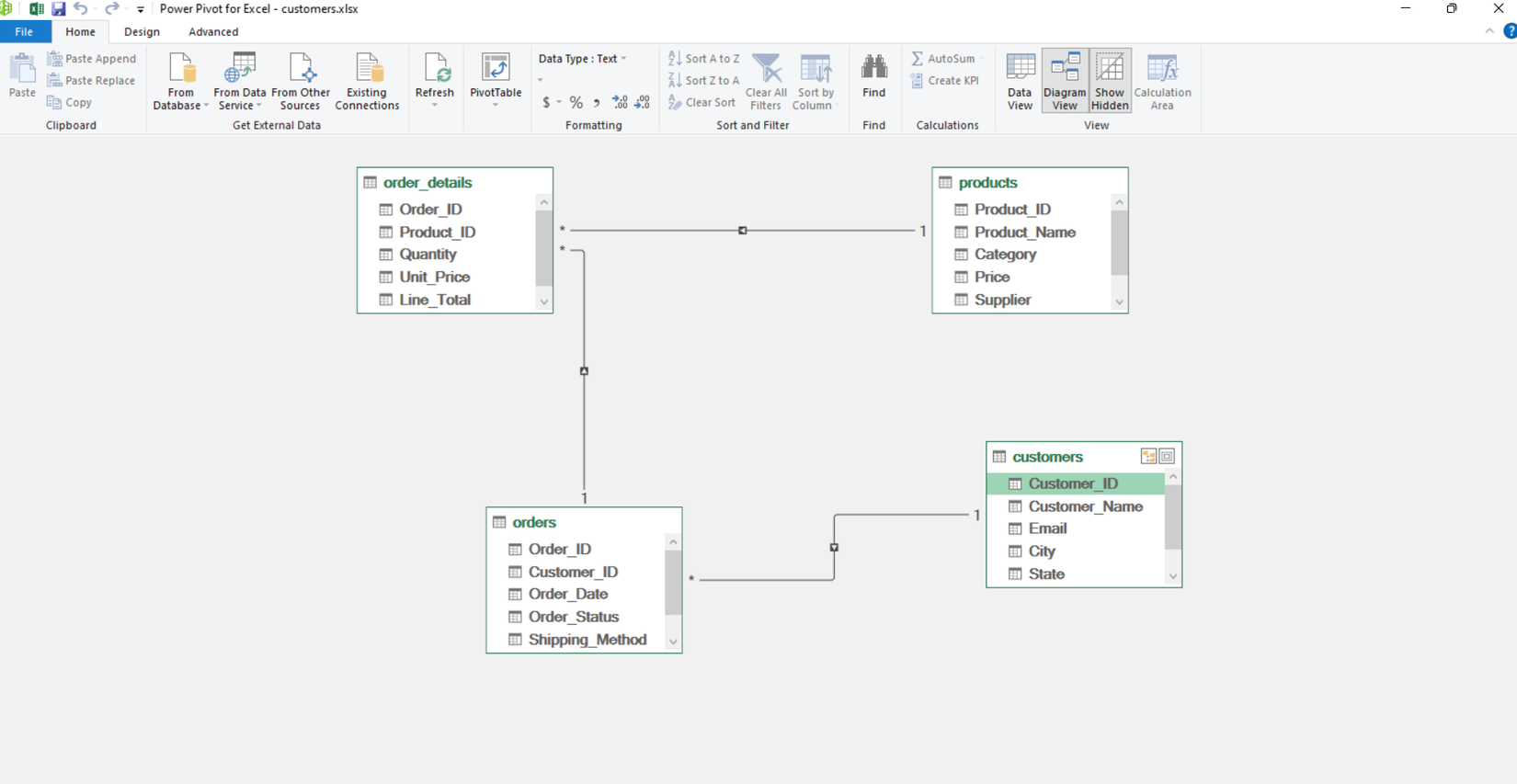The width and height of the screenshot is (1517, 784).
Task: Toggle the Calculation Area
Action: (x=1162, y=81)
